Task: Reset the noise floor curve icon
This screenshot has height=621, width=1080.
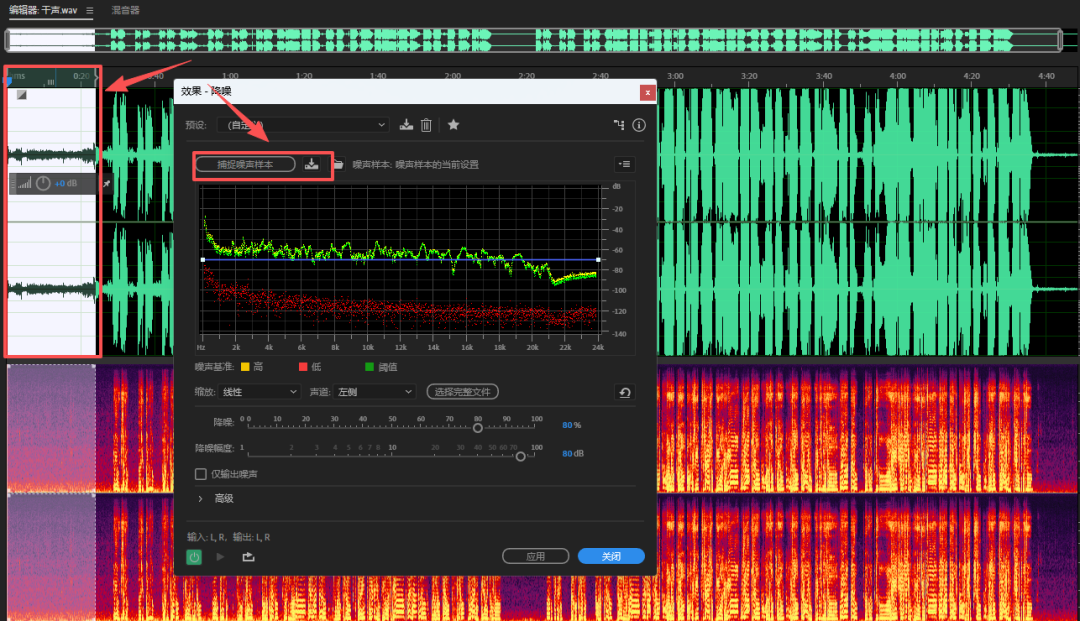Action: pos(625,392)
